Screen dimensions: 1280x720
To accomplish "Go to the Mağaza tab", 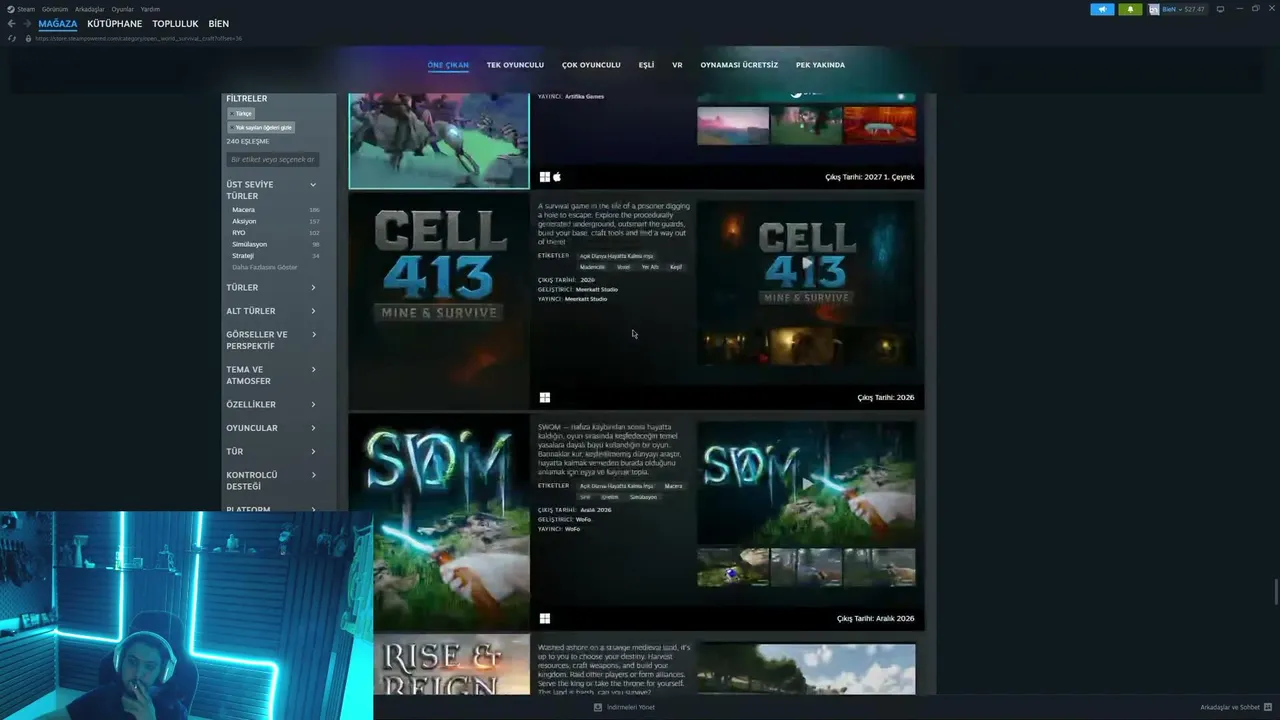I will tap(58, 24).
